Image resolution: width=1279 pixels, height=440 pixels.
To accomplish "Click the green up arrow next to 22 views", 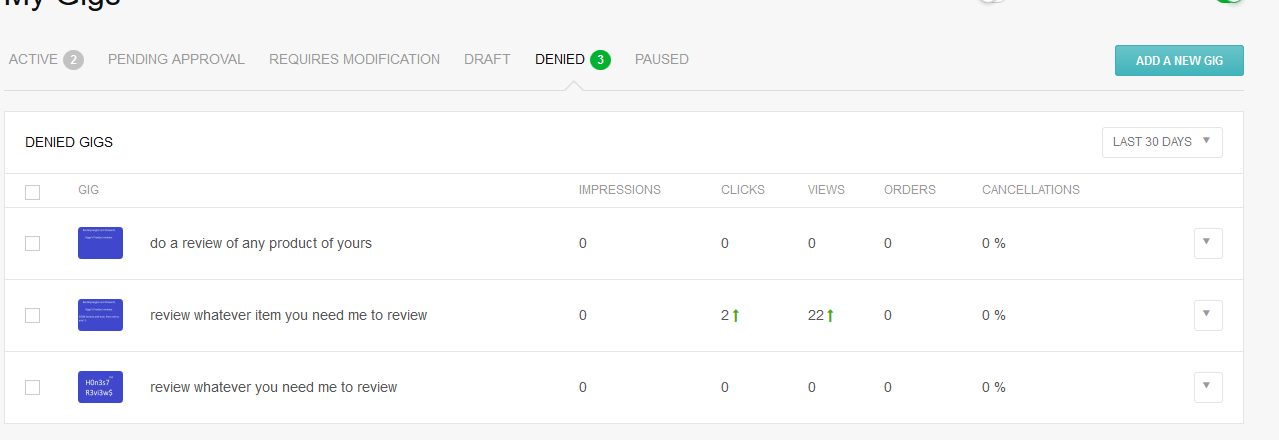I will pos(831,316).
